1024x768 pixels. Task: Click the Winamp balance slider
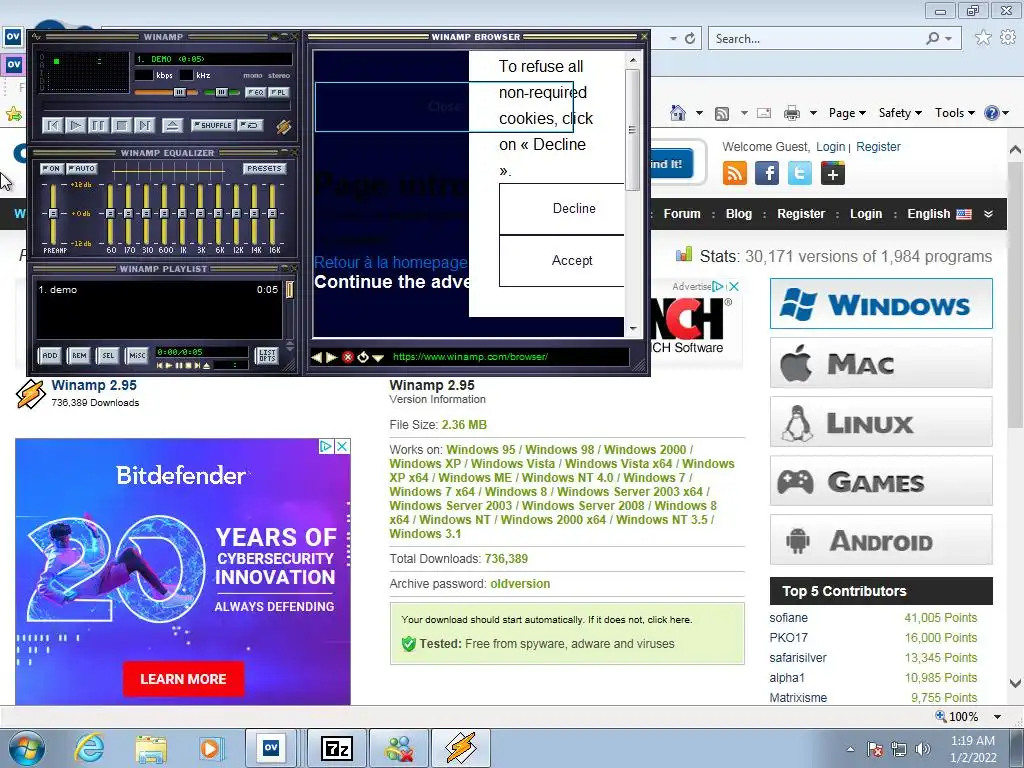[221, 93]
